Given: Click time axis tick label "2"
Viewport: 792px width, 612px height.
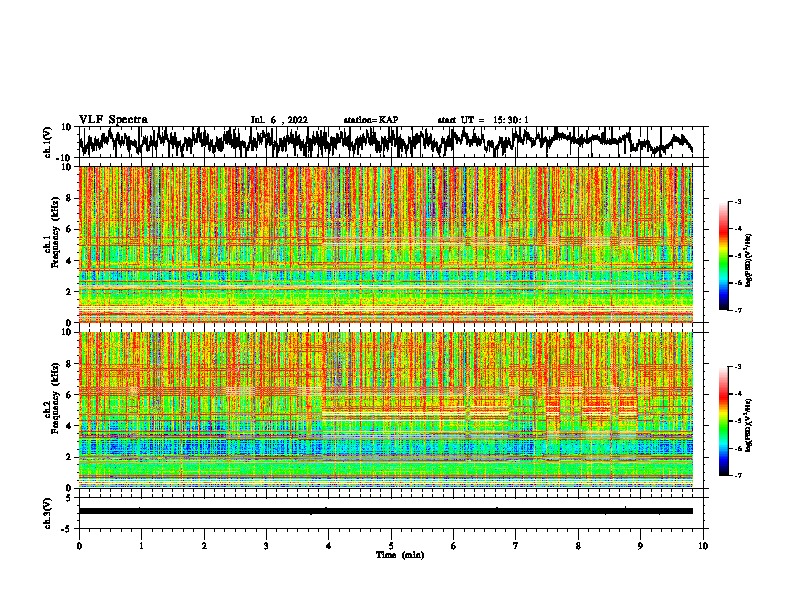Looking at the screenshot, I should (x=204, y=546).
